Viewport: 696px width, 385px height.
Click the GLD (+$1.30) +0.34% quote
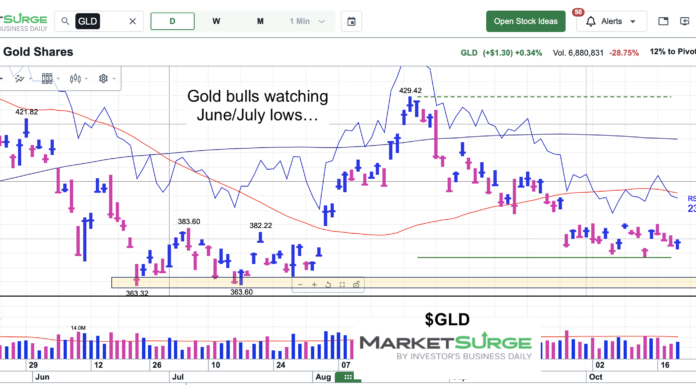pos(501,53)
